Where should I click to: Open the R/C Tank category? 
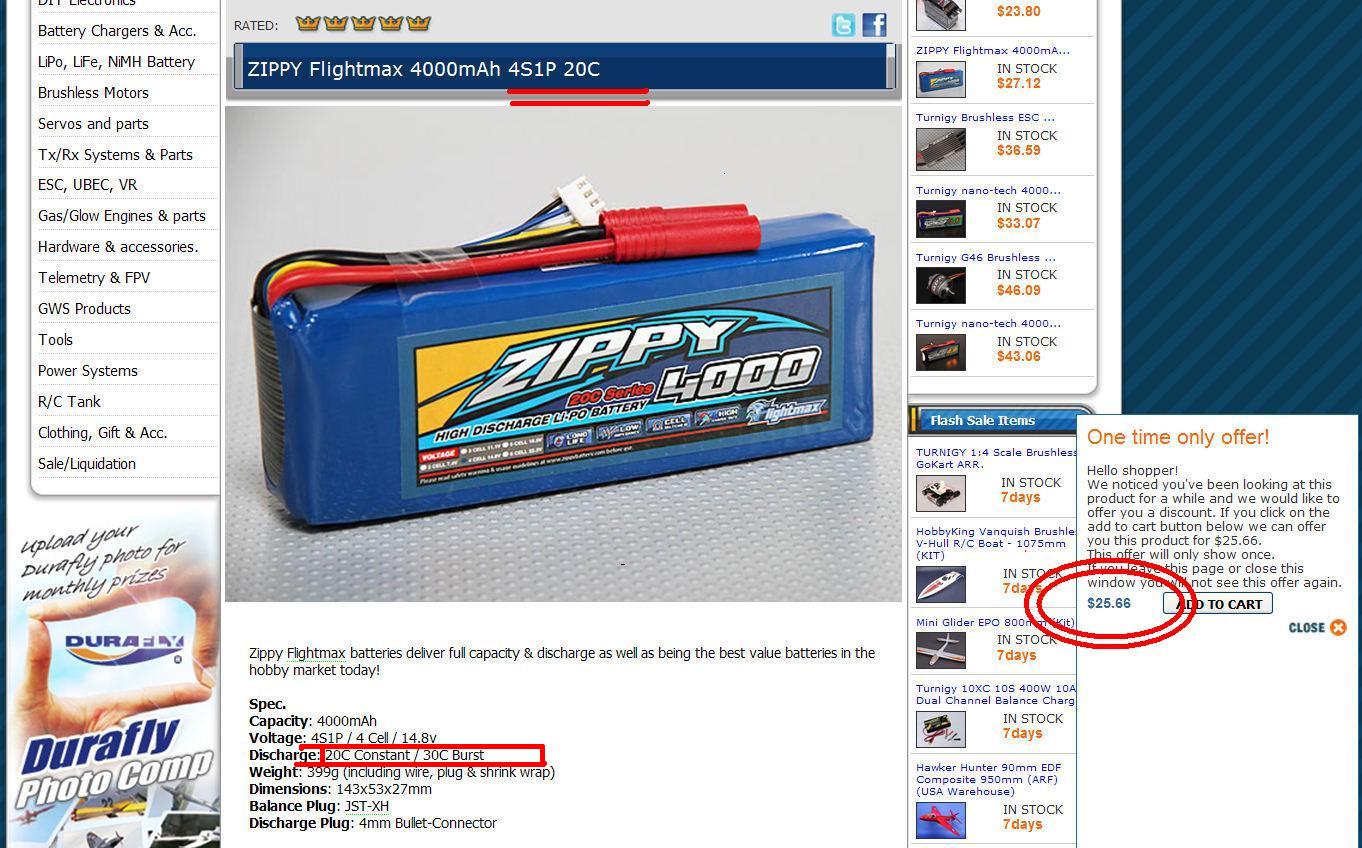[x=69, y=402]
